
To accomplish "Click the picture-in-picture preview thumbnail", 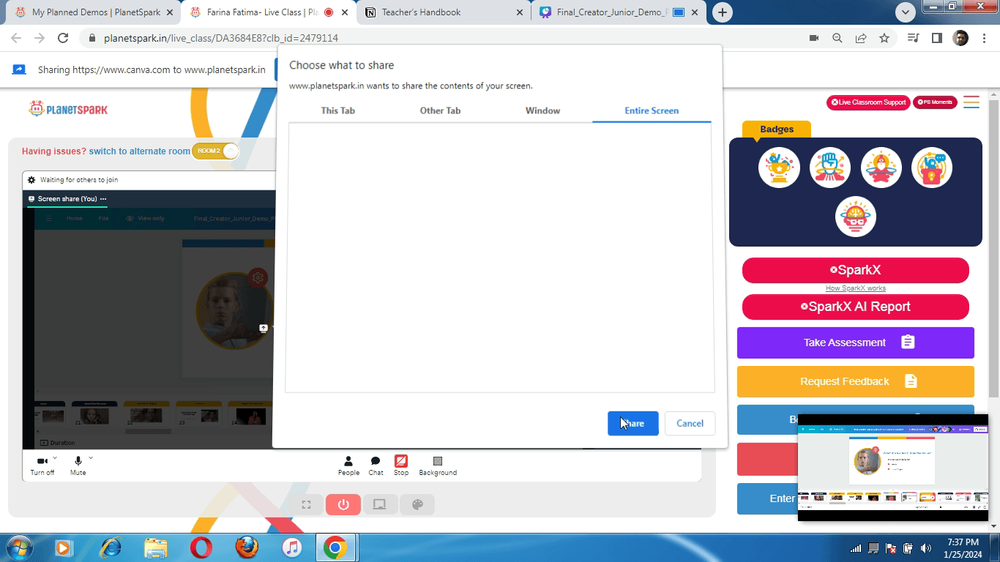I will 893,467.
